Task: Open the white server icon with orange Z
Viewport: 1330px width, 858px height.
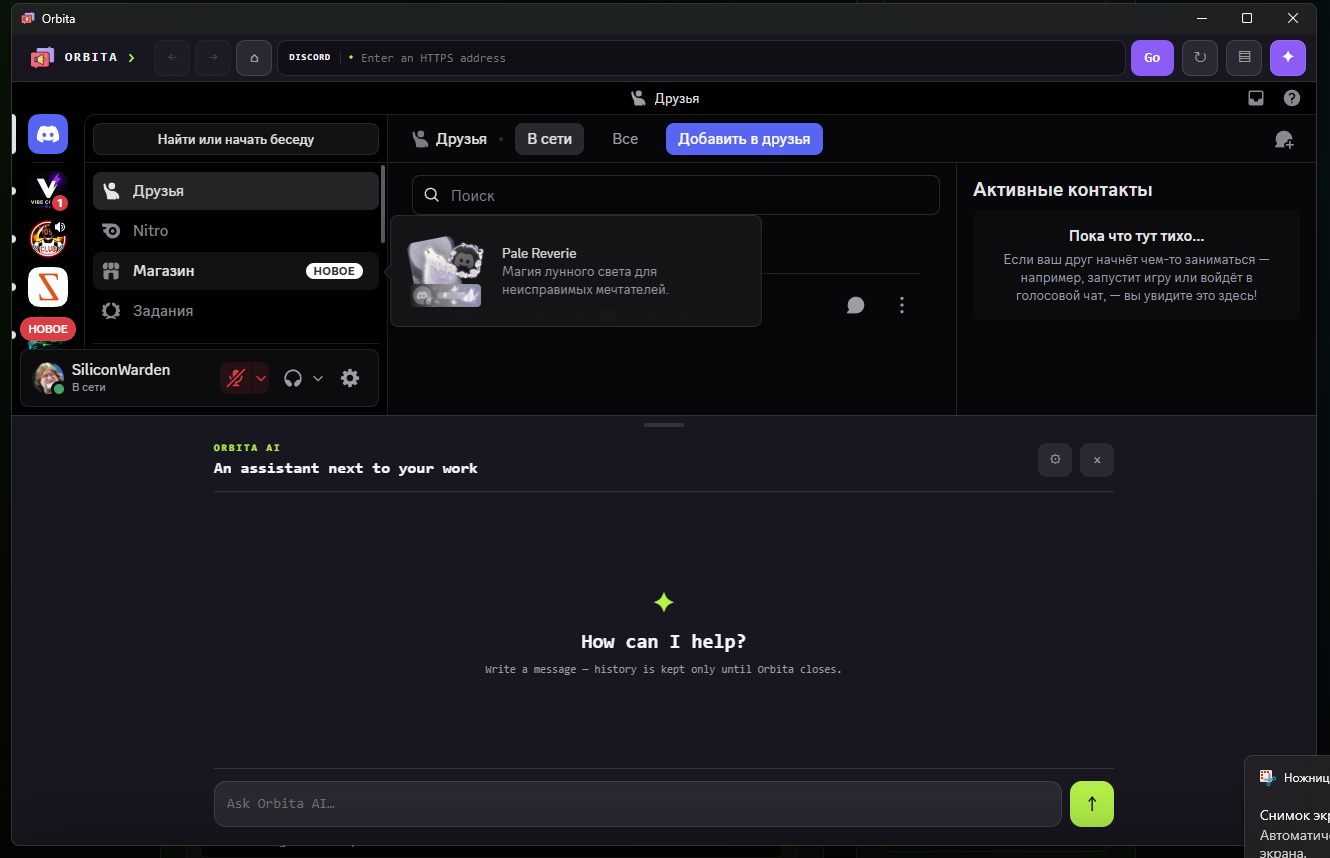Action: pos(48,287)
